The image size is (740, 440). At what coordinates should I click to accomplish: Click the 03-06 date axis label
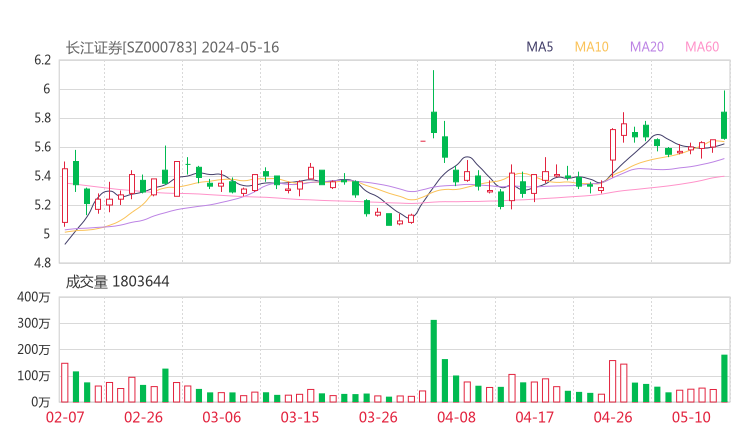pyautogui.click(x=221, y=417)
